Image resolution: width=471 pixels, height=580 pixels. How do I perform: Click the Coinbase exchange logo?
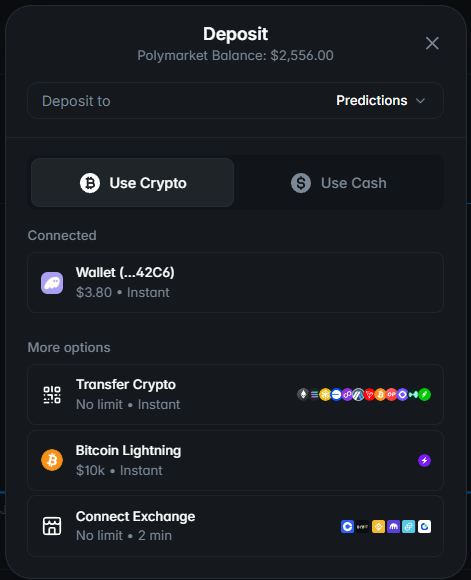point(347,526)
